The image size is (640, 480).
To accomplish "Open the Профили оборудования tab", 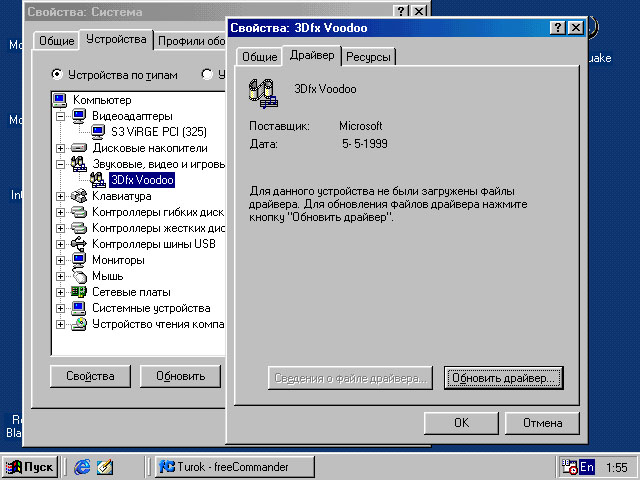I will click(x=190, y=41).
